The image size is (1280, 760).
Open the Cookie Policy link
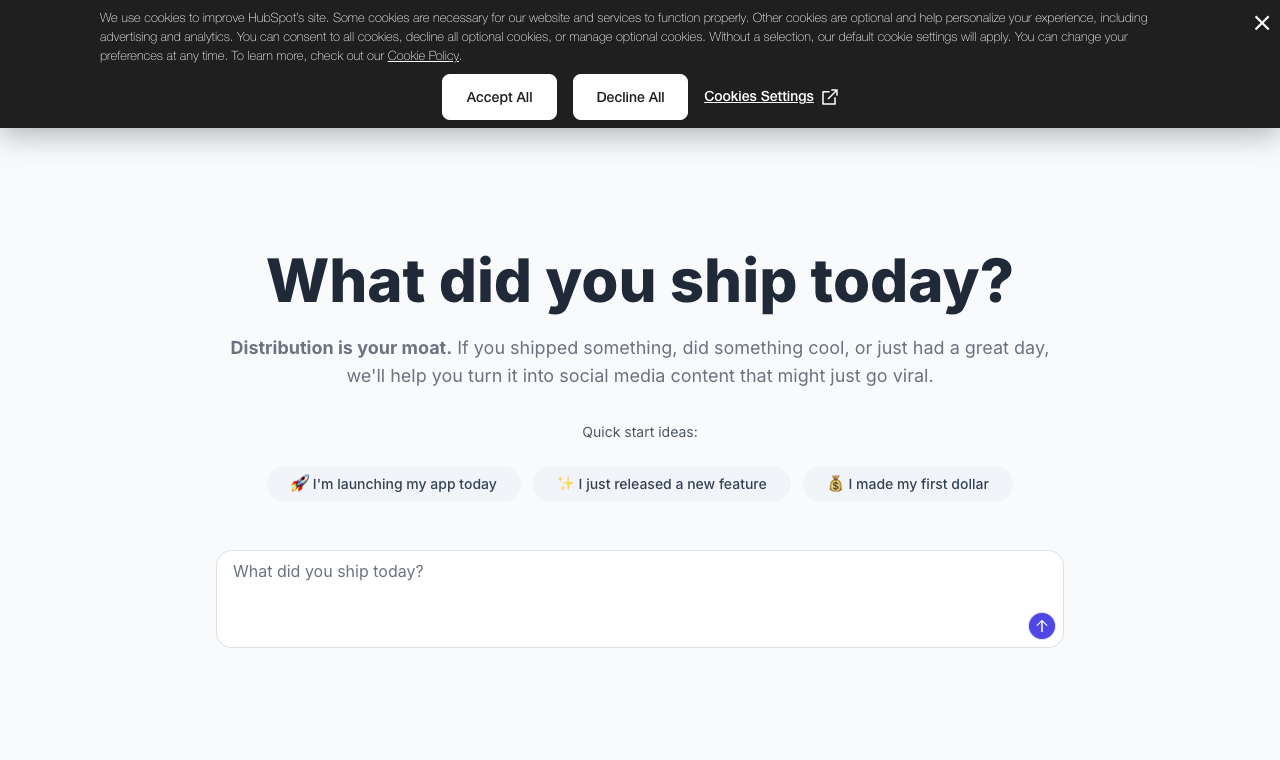coord(423,56)
